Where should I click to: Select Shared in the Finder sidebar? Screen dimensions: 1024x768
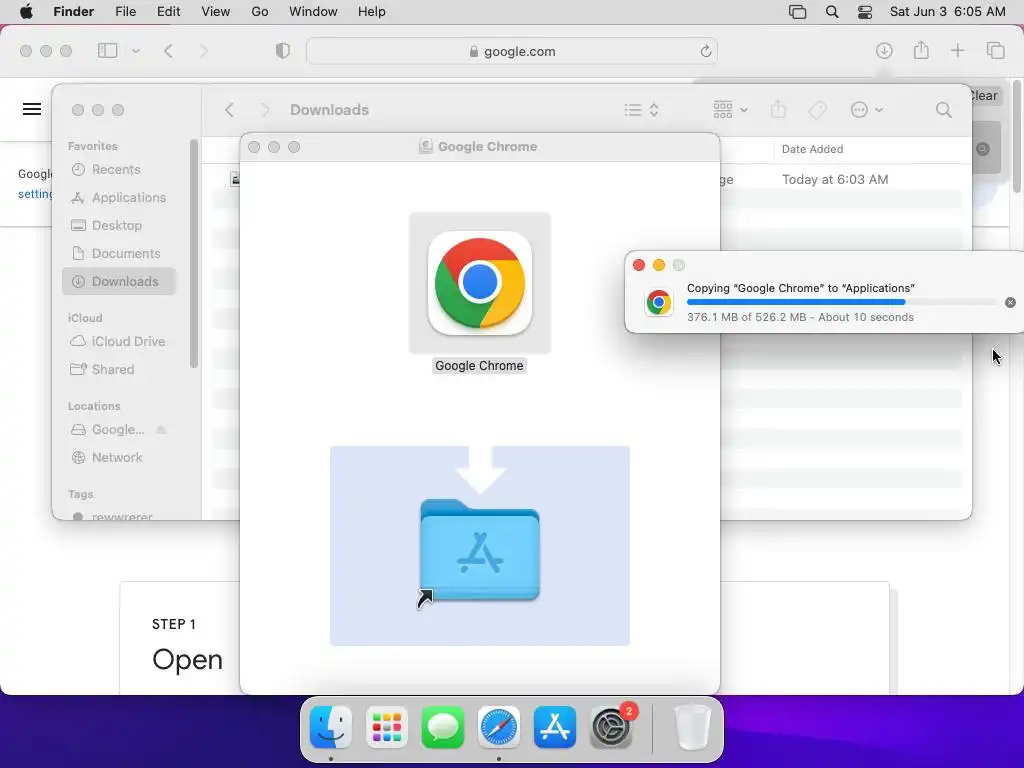click(119, 370)
